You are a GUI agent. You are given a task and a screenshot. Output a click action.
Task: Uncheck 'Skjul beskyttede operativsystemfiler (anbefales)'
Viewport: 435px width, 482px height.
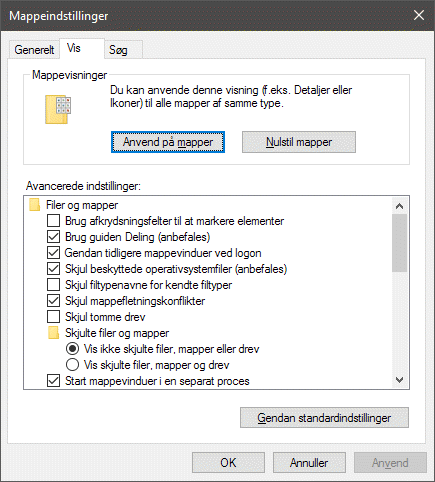point(53,269)
